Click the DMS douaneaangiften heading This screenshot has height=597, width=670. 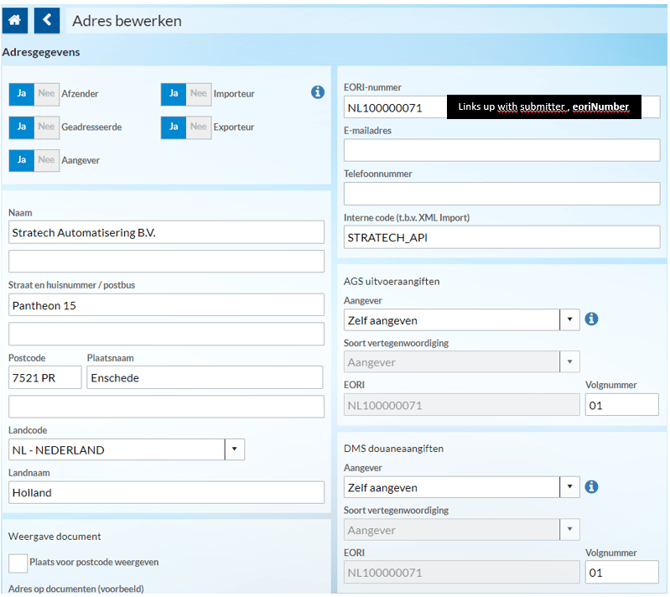click(x=394, y=448)
